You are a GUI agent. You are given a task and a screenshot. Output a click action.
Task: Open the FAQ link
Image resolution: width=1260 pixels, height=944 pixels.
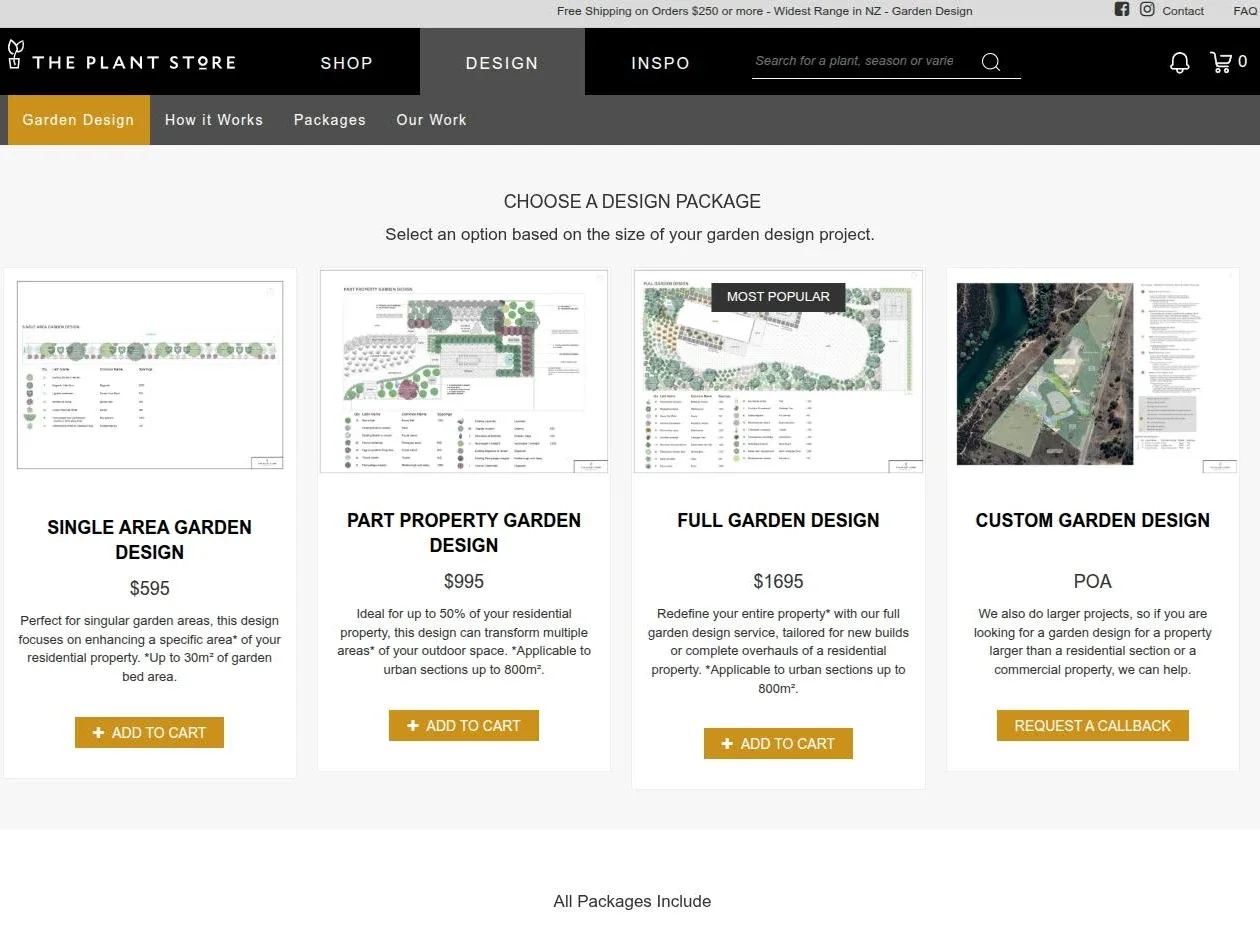point(1245,11)
